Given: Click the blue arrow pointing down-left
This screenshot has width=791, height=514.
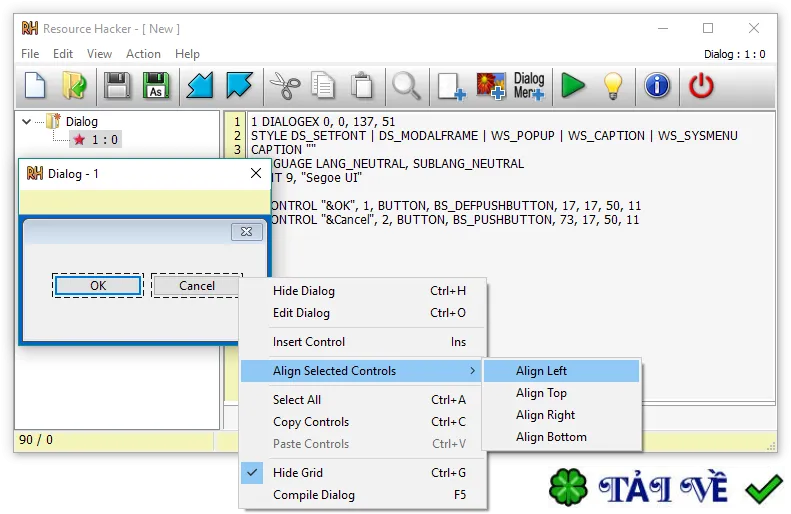Looking at the screenshot, I should pos(200,86).
